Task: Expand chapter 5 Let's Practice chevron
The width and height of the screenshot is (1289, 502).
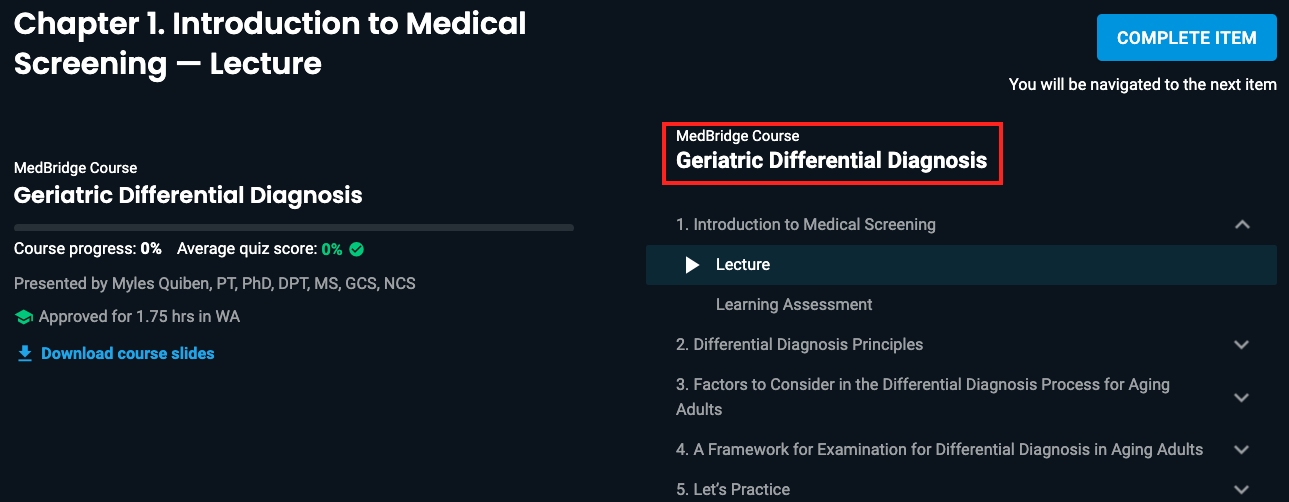Action: click(1242, 489)
